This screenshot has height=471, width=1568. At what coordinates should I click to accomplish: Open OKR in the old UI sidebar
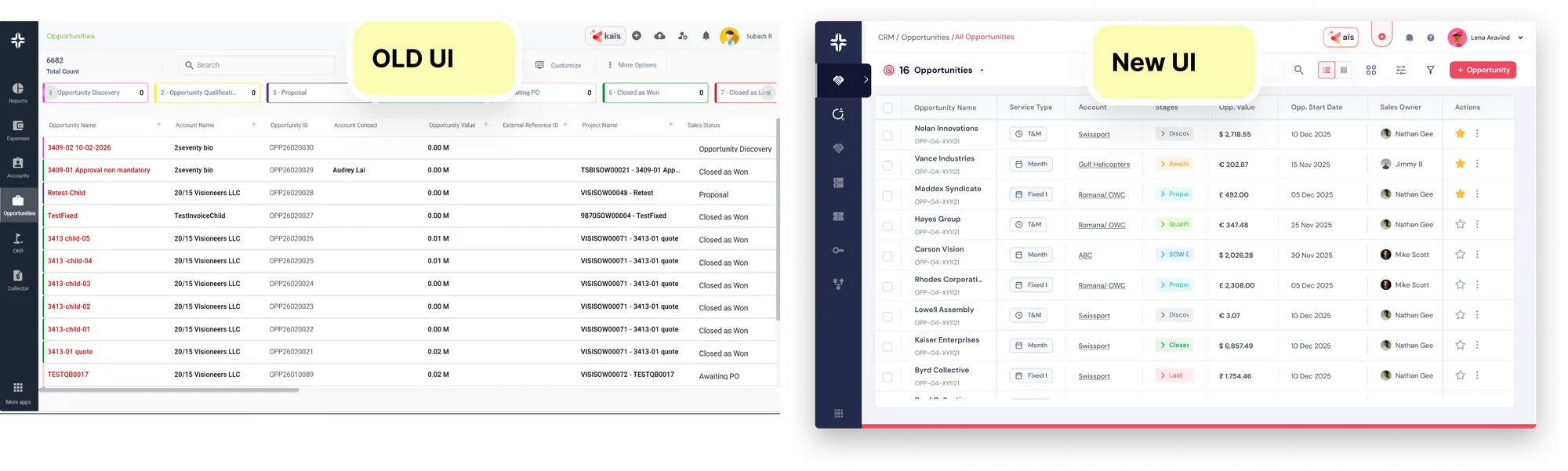point(18,243)
